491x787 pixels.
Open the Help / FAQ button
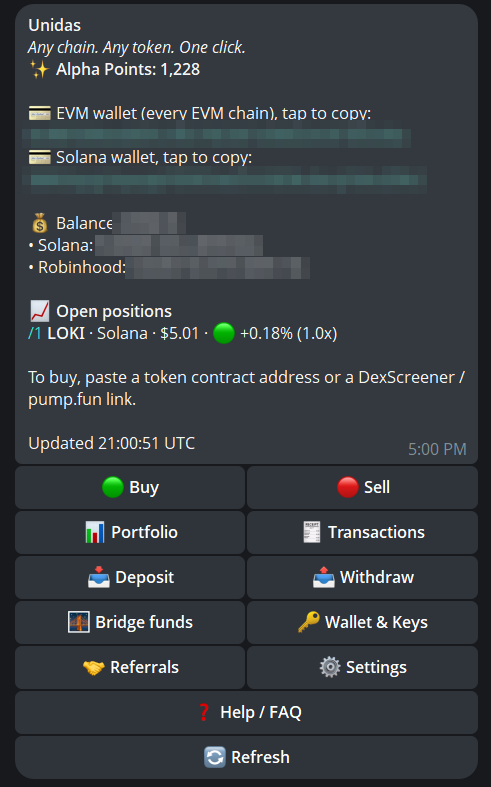[x=247, y=712]
